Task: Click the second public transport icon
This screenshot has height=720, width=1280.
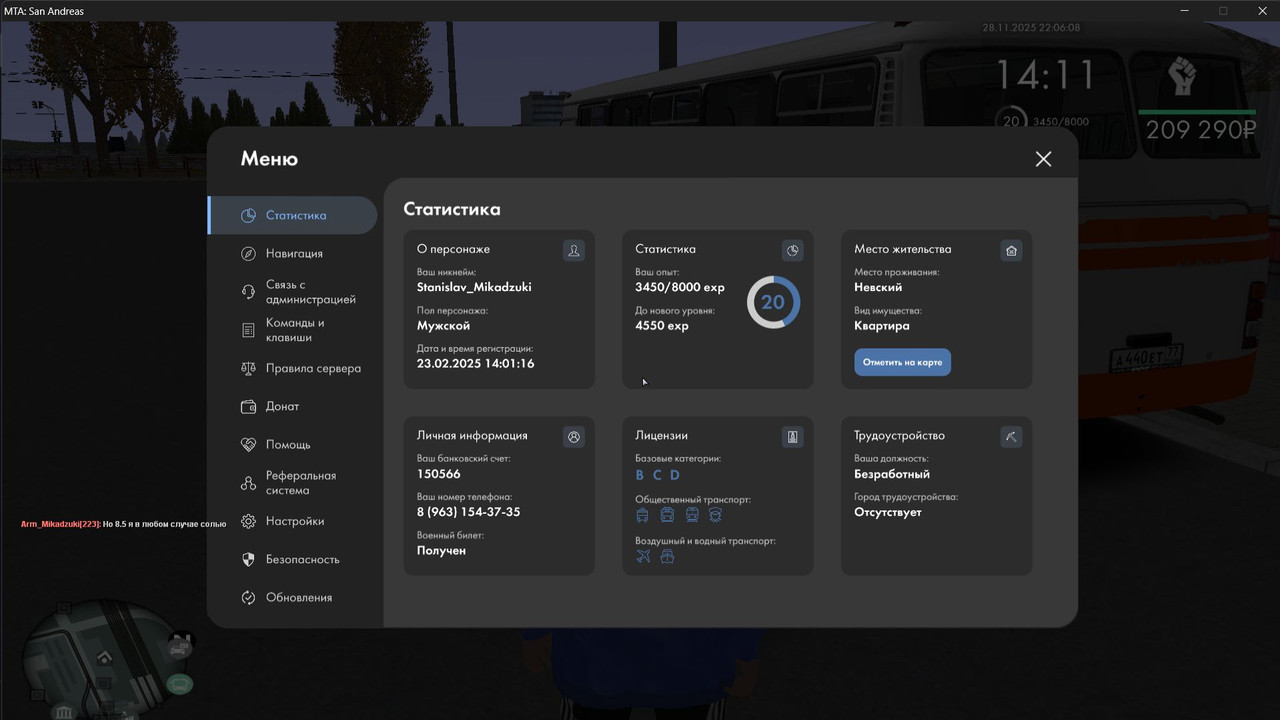Action: [x=667, y=515]
